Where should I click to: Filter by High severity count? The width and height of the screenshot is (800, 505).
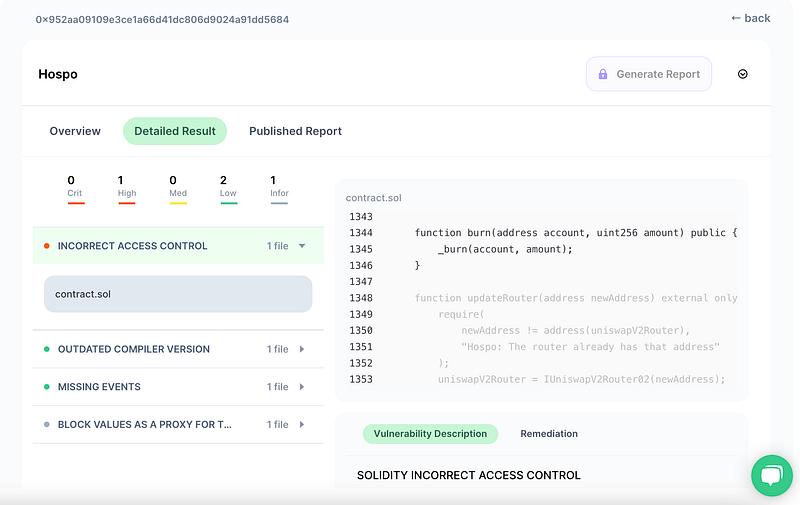[x=127, y=189]
